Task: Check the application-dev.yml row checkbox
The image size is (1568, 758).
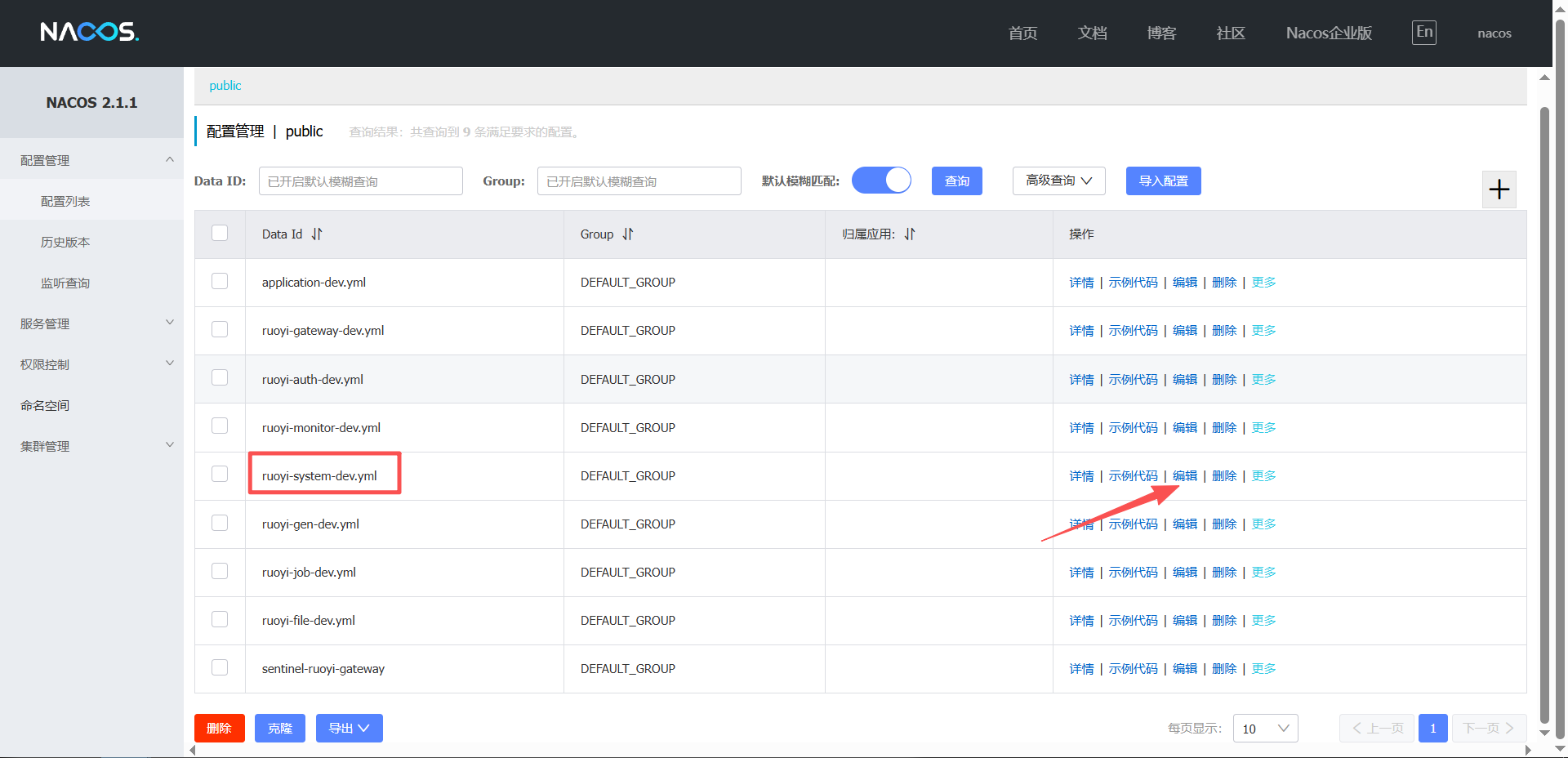Action: coord(220,281)
